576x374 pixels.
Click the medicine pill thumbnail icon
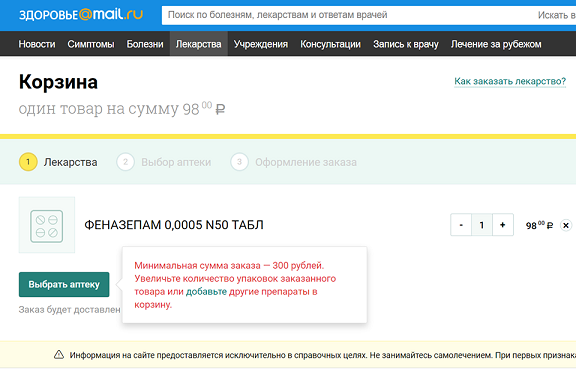[x=47, y=225]
